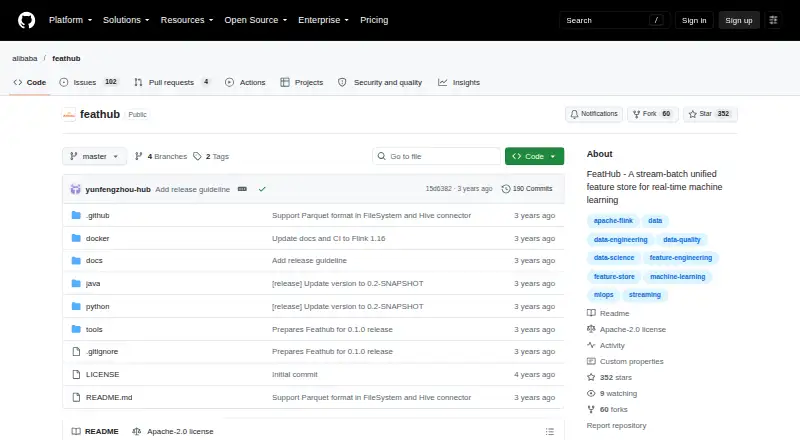
Task: Open the README outline list icon
Action: [549, 431]
